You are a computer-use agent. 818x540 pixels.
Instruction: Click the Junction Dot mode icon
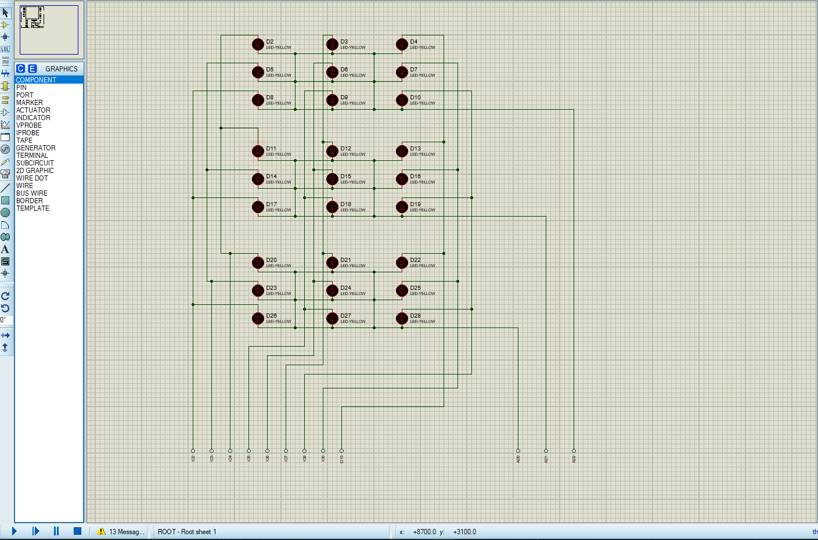pos(5,37)
